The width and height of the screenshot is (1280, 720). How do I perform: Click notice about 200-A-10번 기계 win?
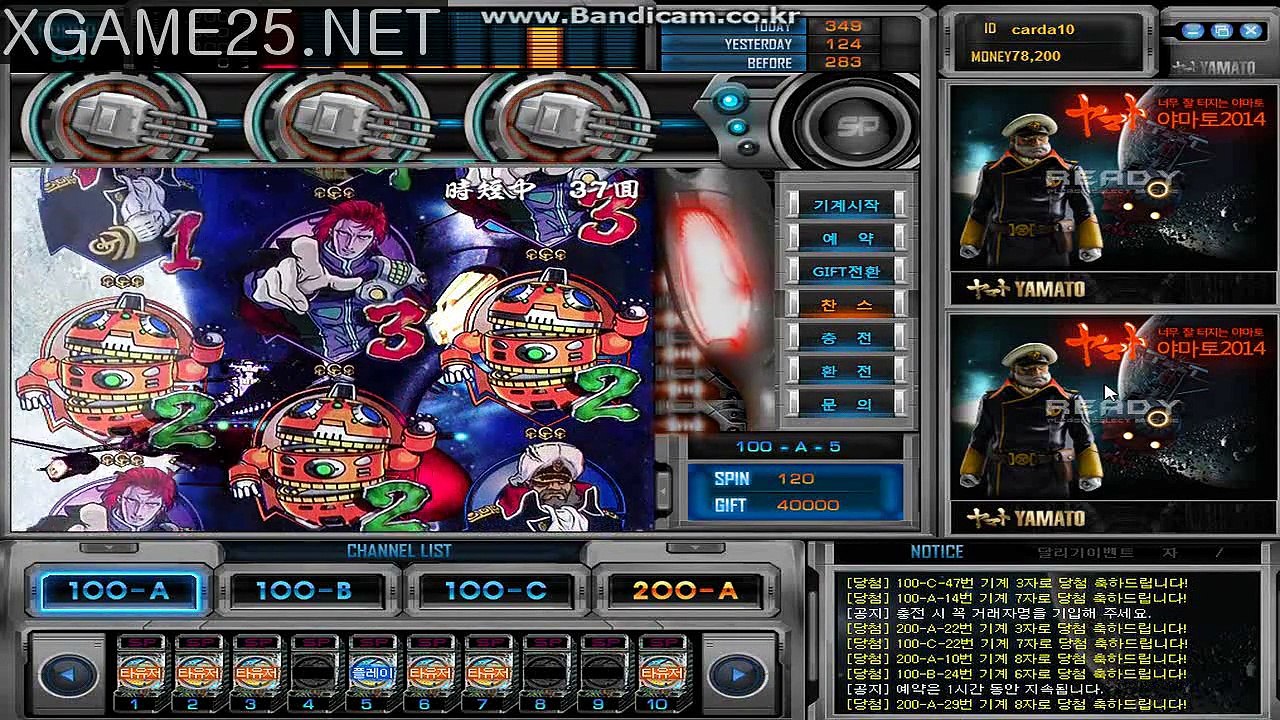tap(1016, 659)
